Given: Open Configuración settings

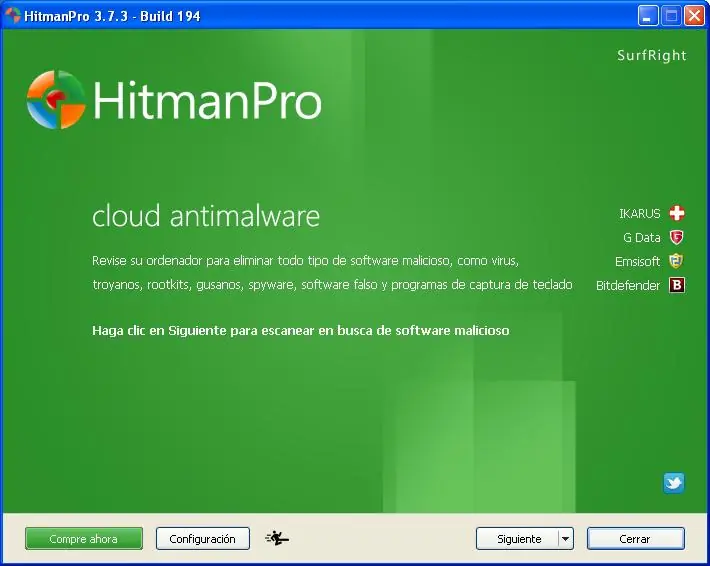Looking at the screenshot, I should (203, 539).
